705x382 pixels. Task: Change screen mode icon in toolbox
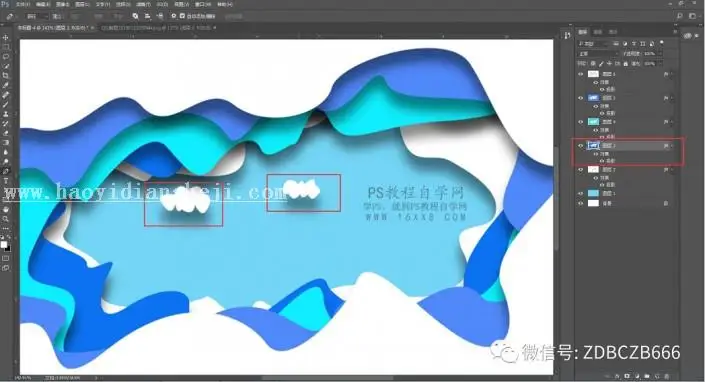coord(6,268)
